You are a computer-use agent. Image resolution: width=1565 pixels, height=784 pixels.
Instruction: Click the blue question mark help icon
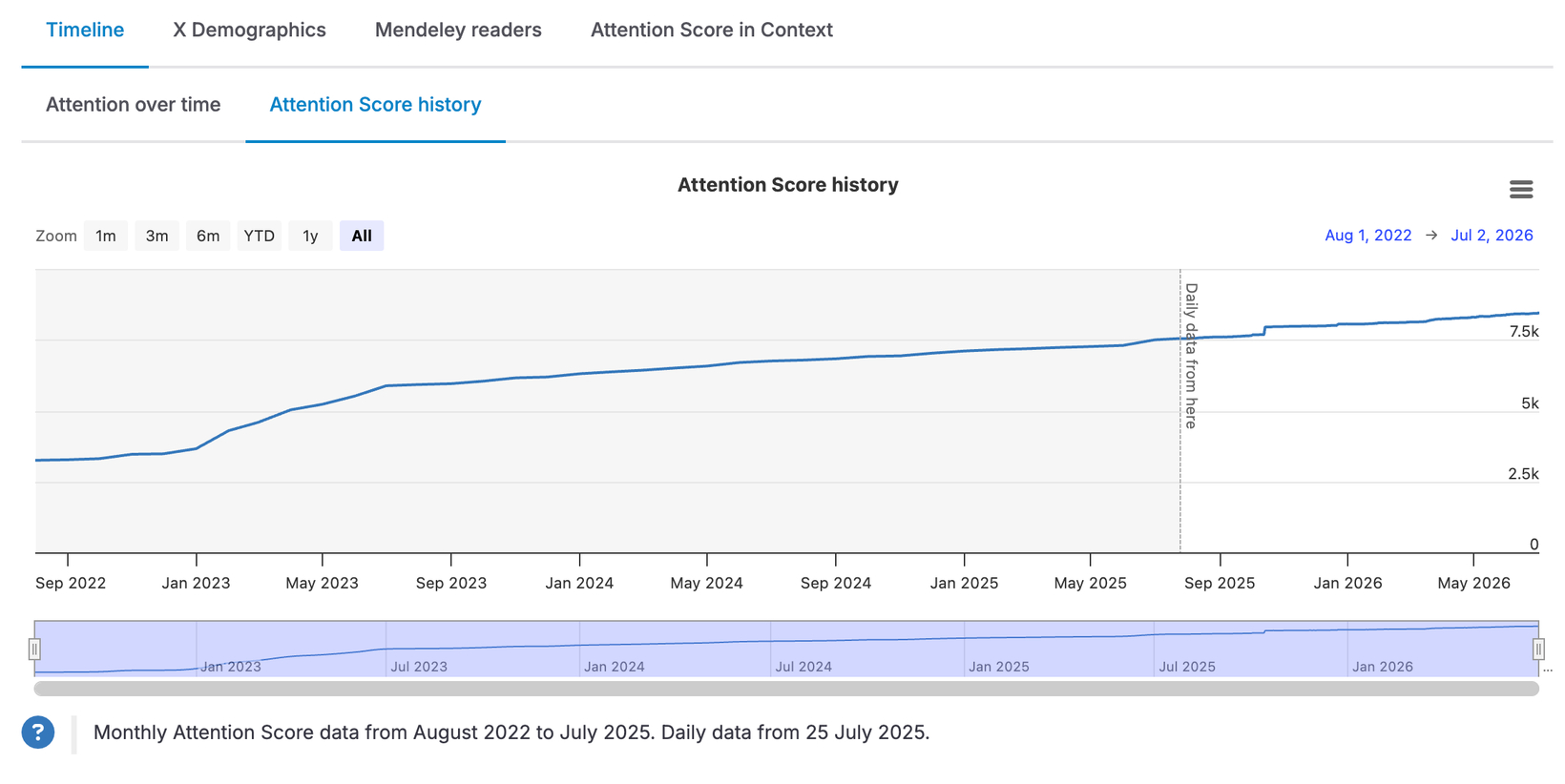pos(38,732)
